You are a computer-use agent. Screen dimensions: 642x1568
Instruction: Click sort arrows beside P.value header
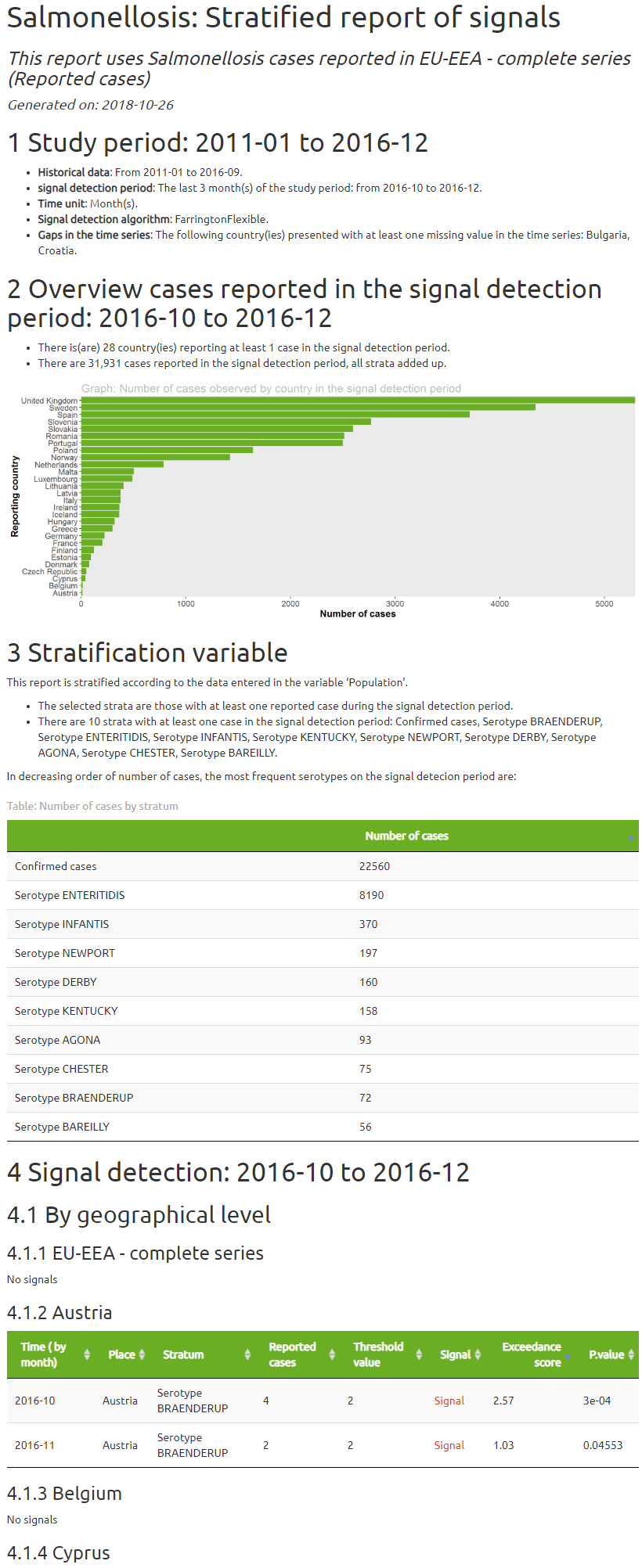631,1354
